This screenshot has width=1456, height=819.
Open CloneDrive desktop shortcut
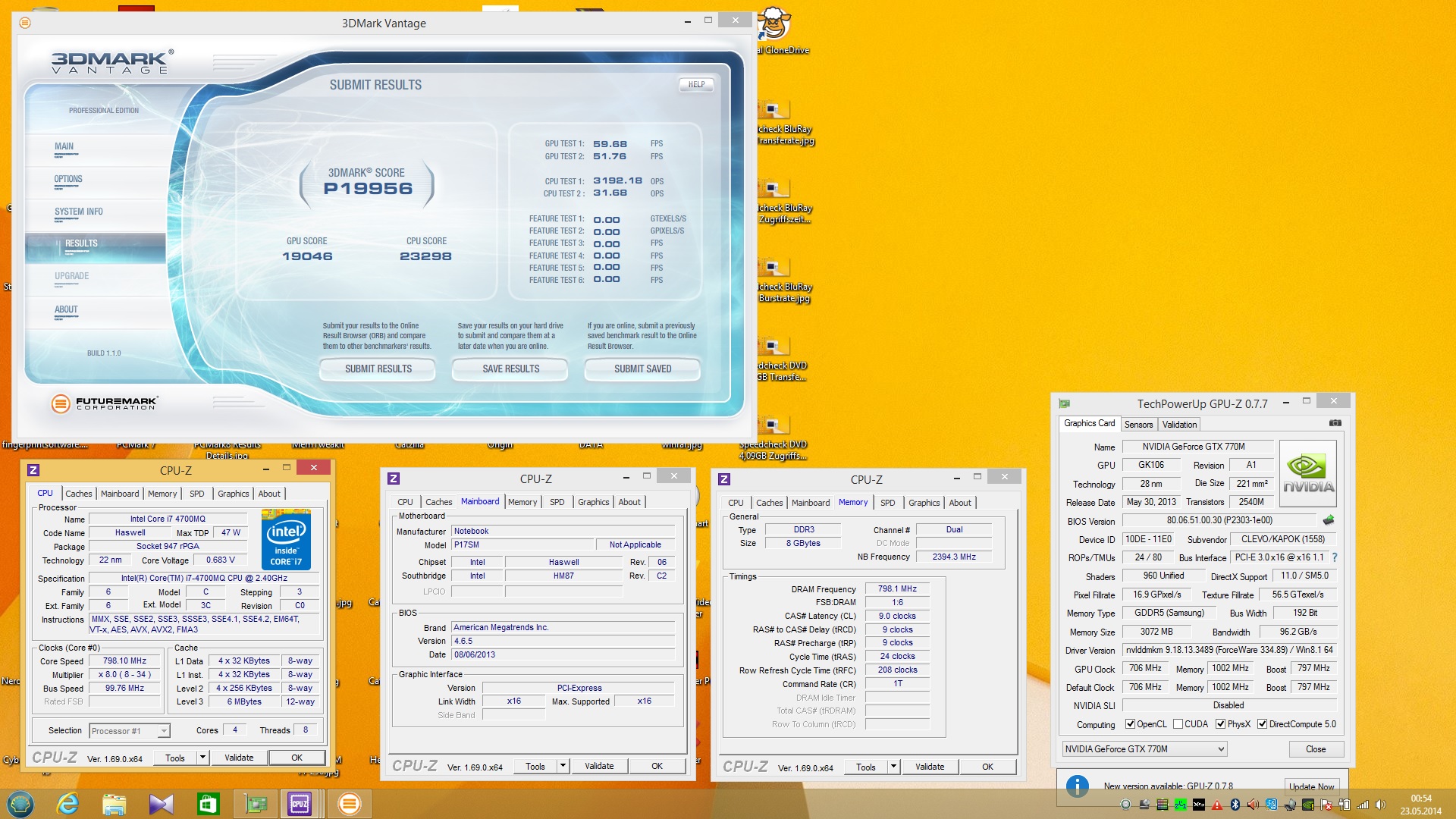pyautogui.click(x=775, y=30)
